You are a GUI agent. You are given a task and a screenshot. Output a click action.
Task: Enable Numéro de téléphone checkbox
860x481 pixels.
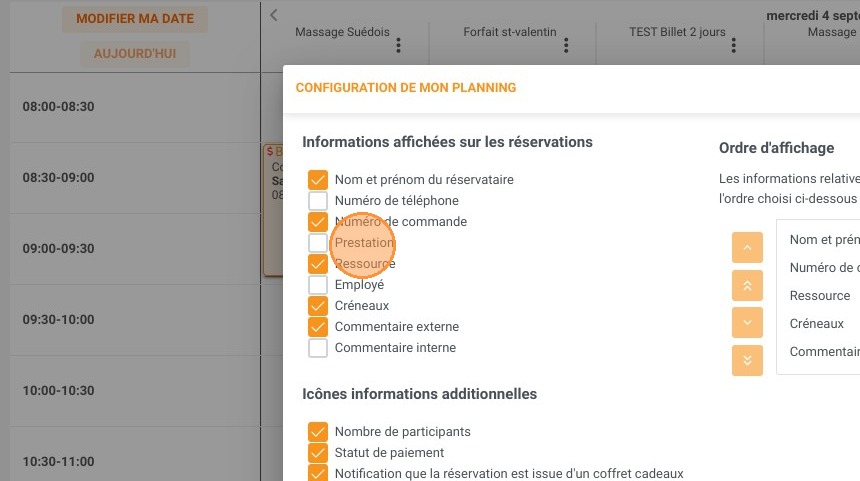click(318, 200)
